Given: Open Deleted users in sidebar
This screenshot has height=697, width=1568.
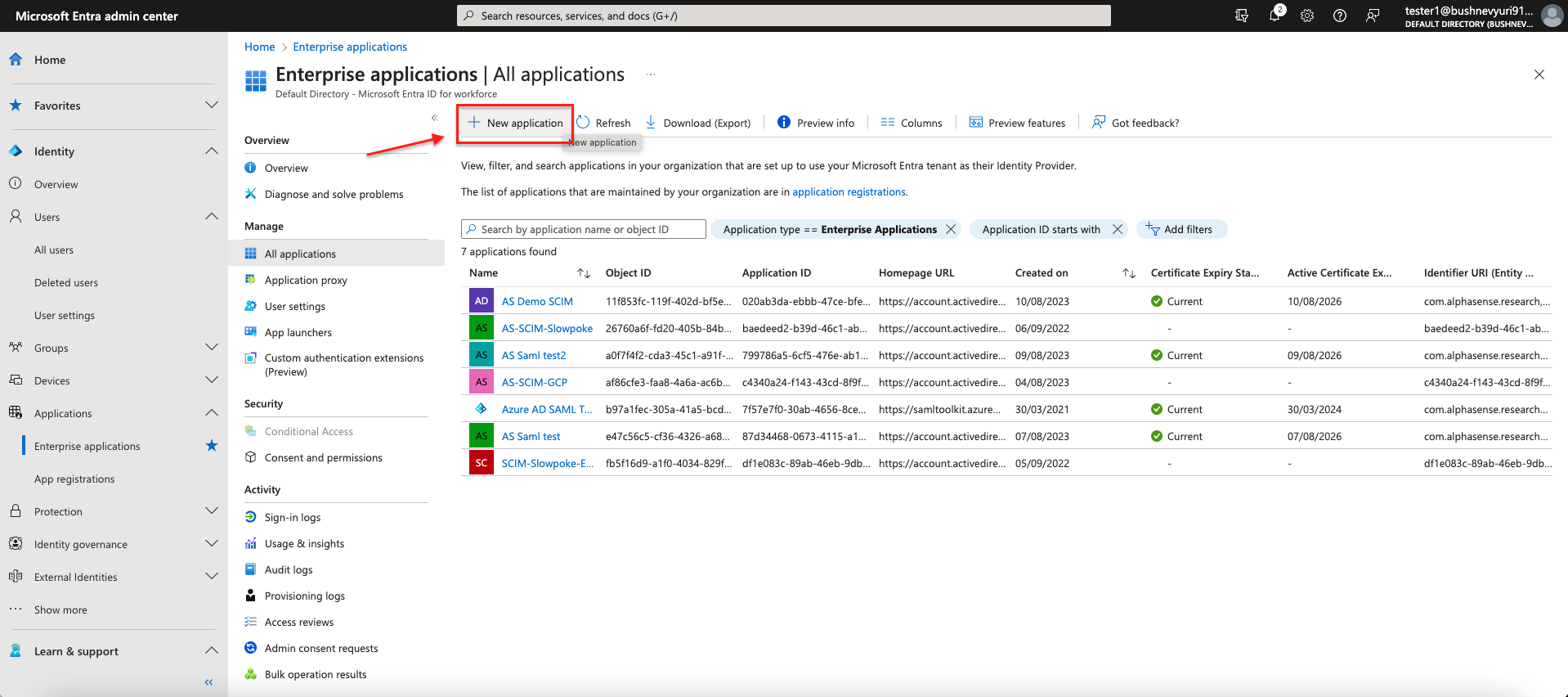Looking at the screenshot, I should 66,282.
